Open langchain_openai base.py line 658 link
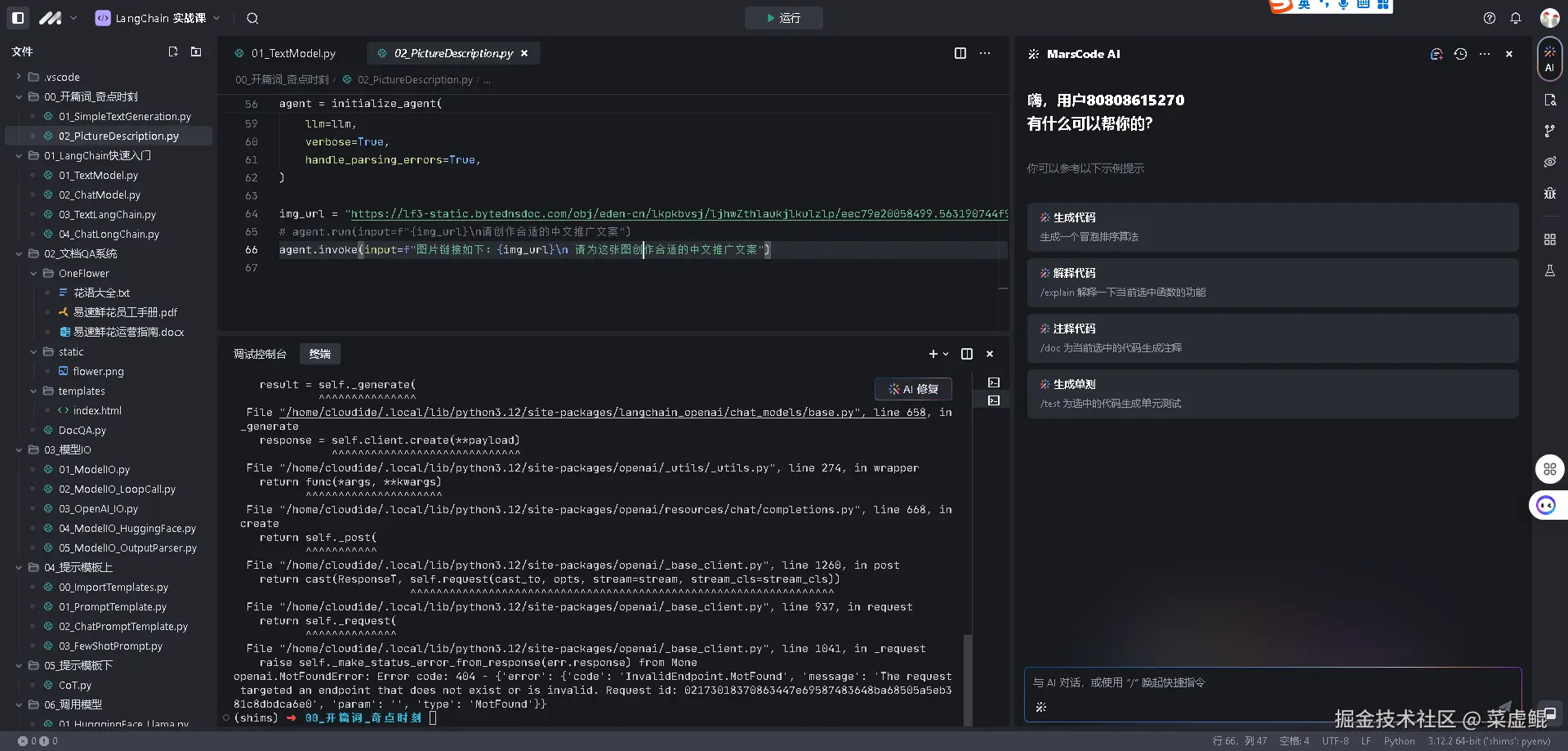This screenshot has width=1568, height=751. point(603,413)
